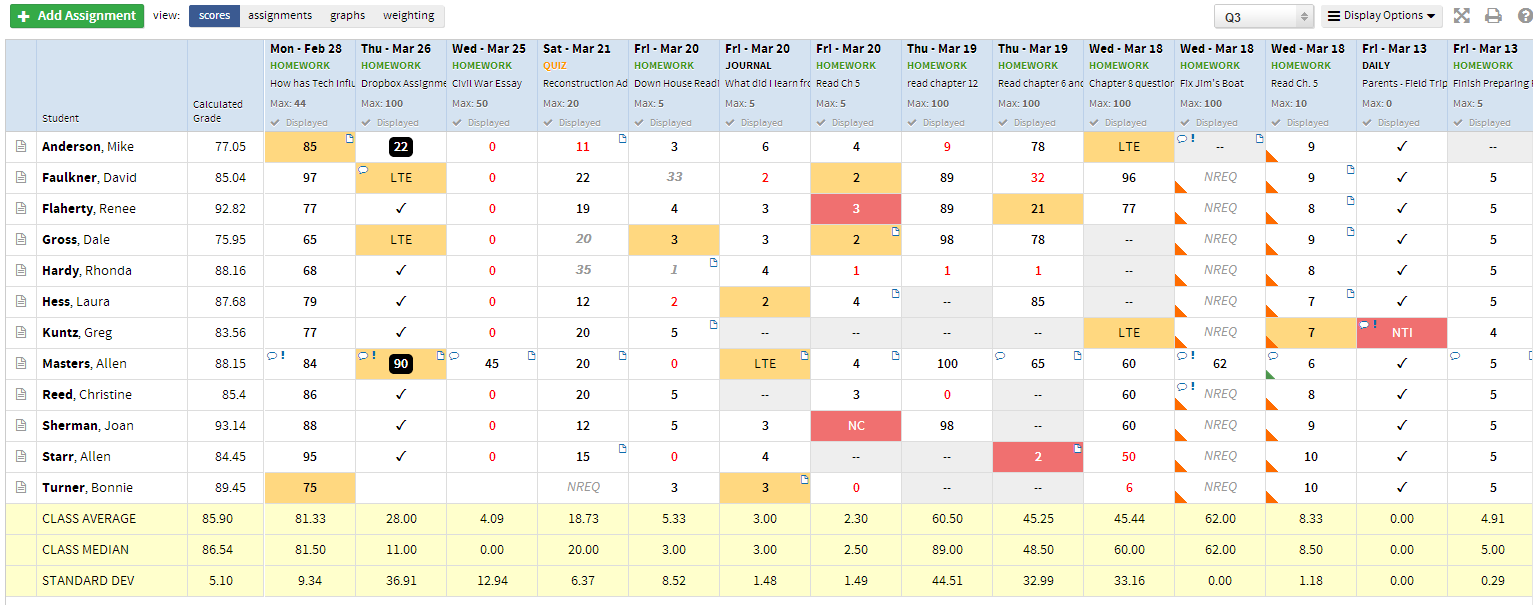Click the Add Assignment button
Screen dimensions: 1533x605
point(76,16)
